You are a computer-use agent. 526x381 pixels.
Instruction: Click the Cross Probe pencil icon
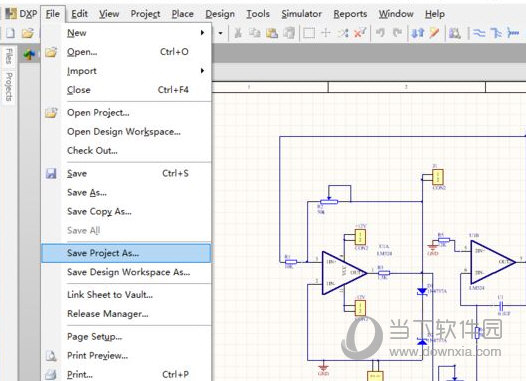tap(434, 33)
